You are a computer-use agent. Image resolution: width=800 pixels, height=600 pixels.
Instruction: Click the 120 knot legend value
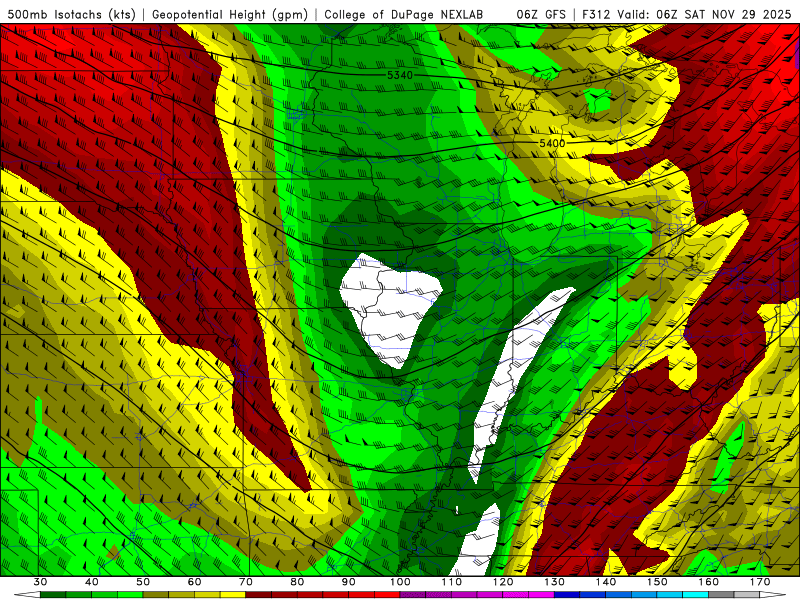pyautogui.click(x=503, y=582)
